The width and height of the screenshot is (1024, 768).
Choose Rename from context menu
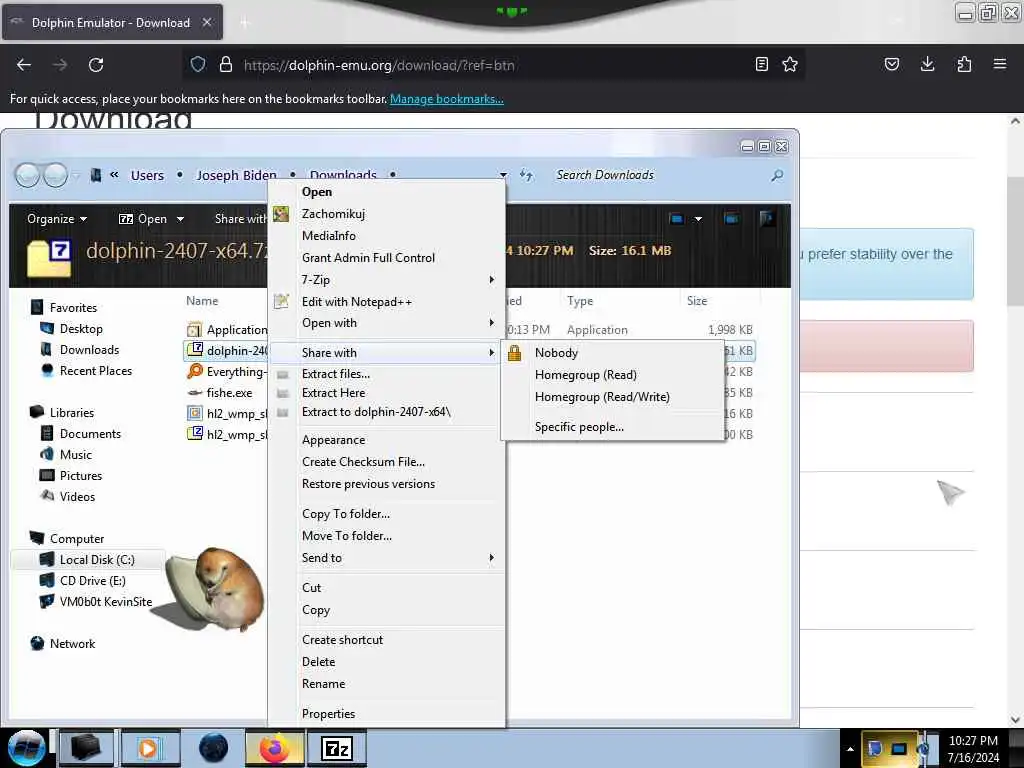387,684
